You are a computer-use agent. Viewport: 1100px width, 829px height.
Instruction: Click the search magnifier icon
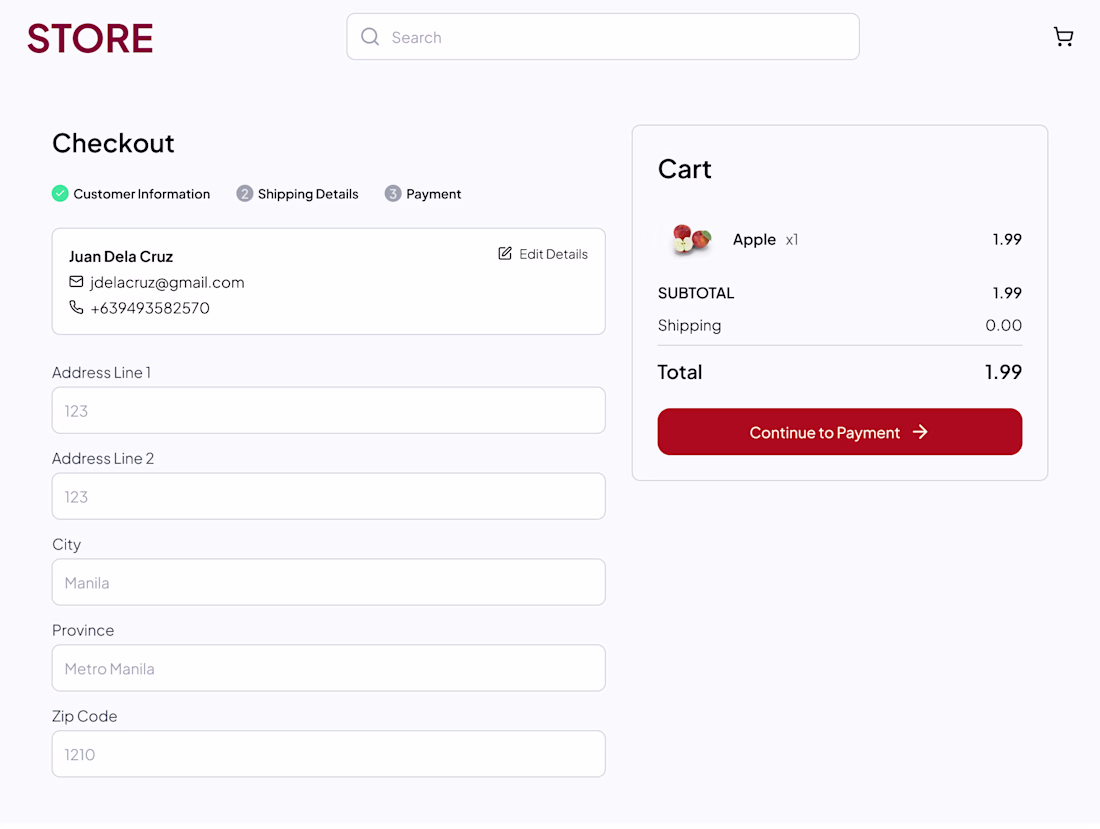coord(370,37)
